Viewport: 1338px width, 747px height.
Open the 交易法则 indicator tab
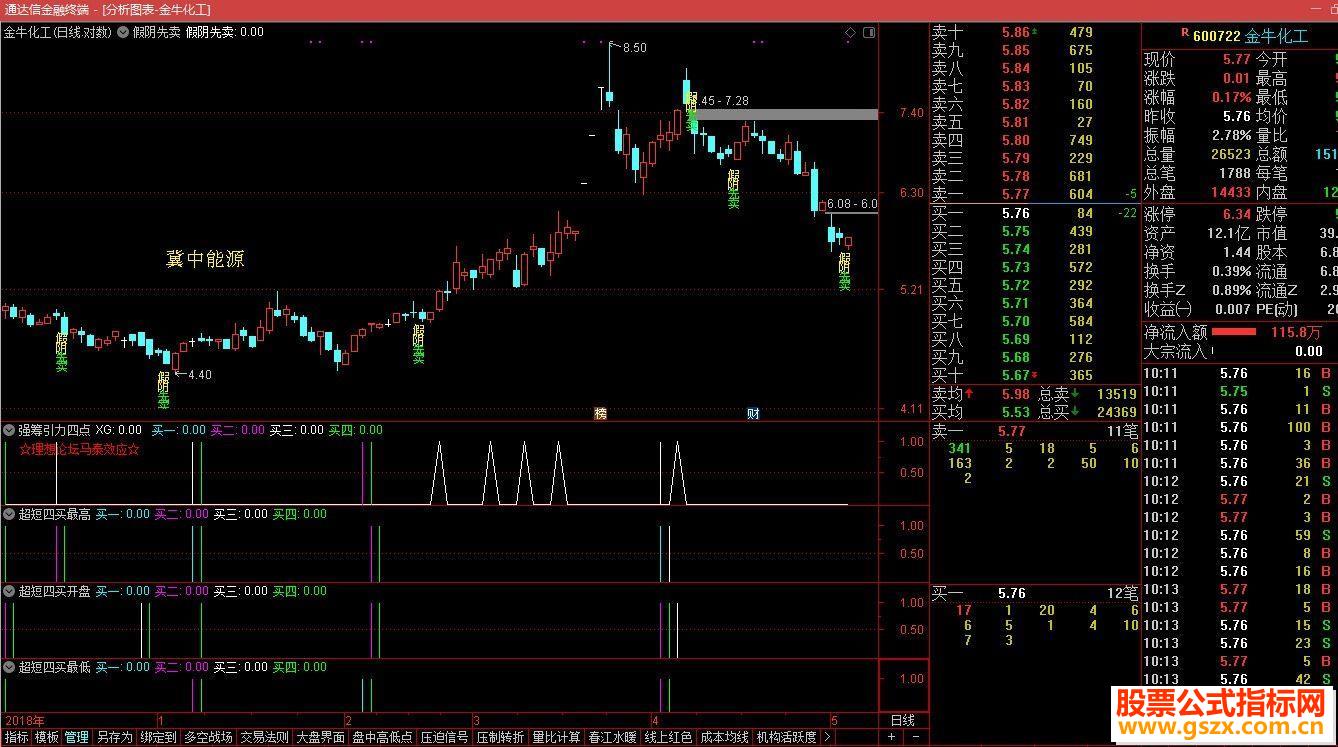tap(264, 738)
